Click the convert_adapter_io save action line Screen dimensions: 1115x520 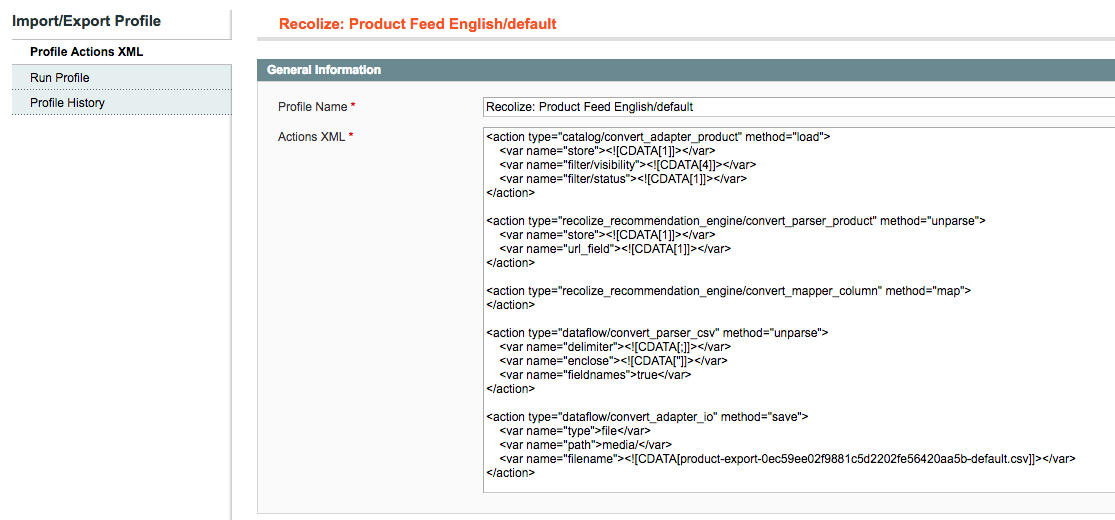pos(647,416)
